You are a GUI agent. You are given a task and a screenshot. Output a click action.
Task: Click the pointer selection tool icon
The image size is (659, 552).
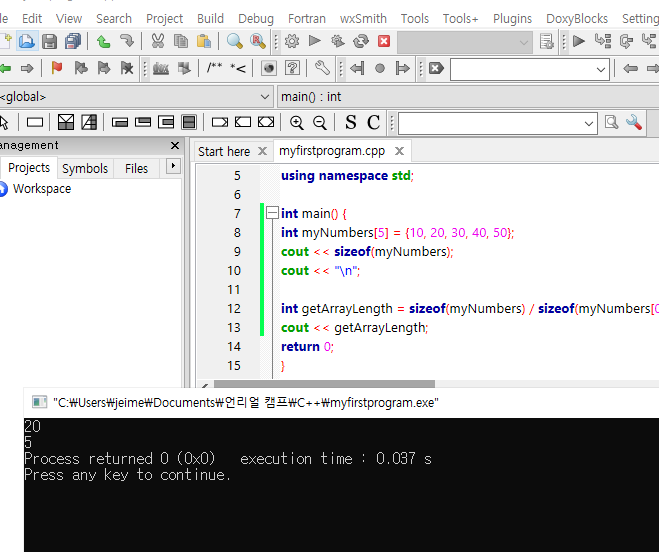(4, 122)
